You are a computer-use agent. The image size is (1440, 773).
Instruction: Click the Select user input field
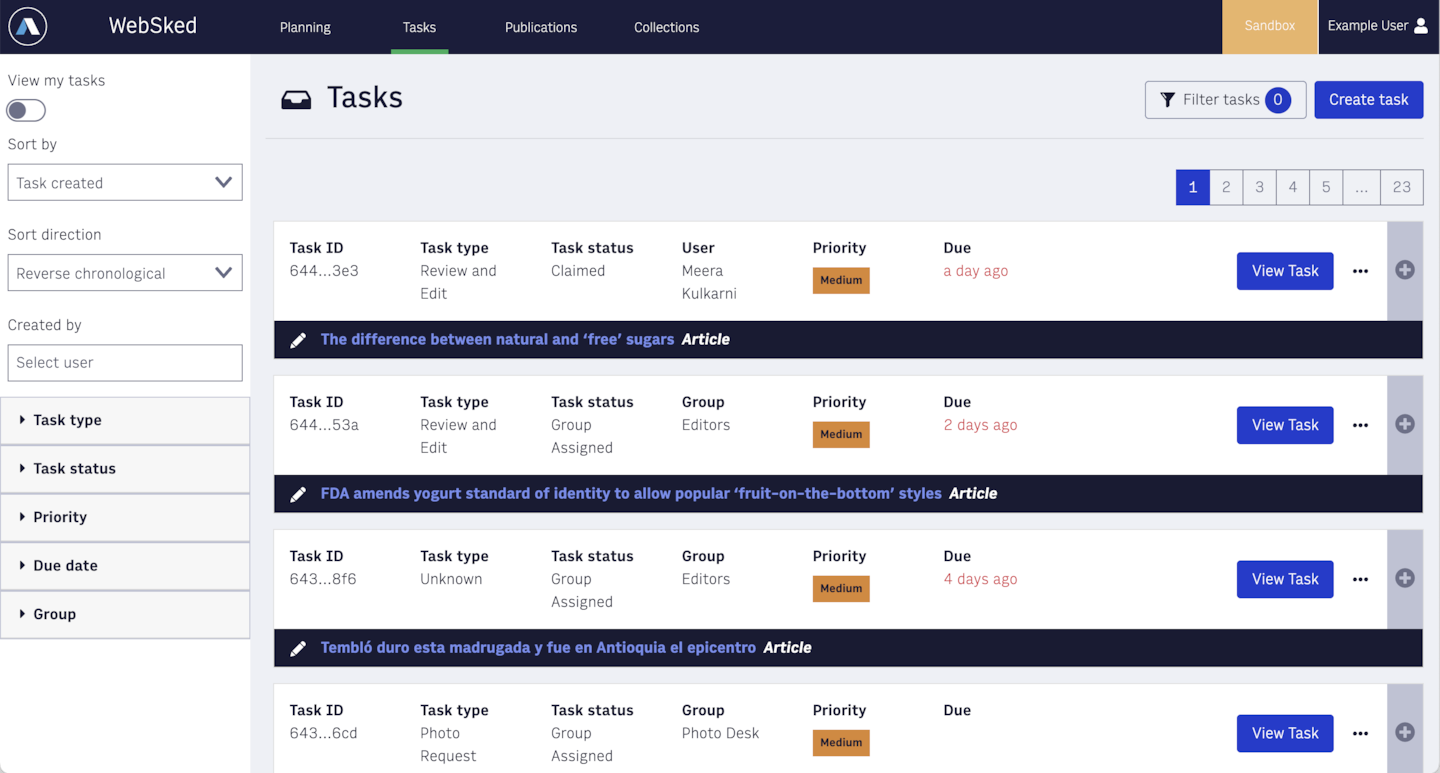point(124,362)
